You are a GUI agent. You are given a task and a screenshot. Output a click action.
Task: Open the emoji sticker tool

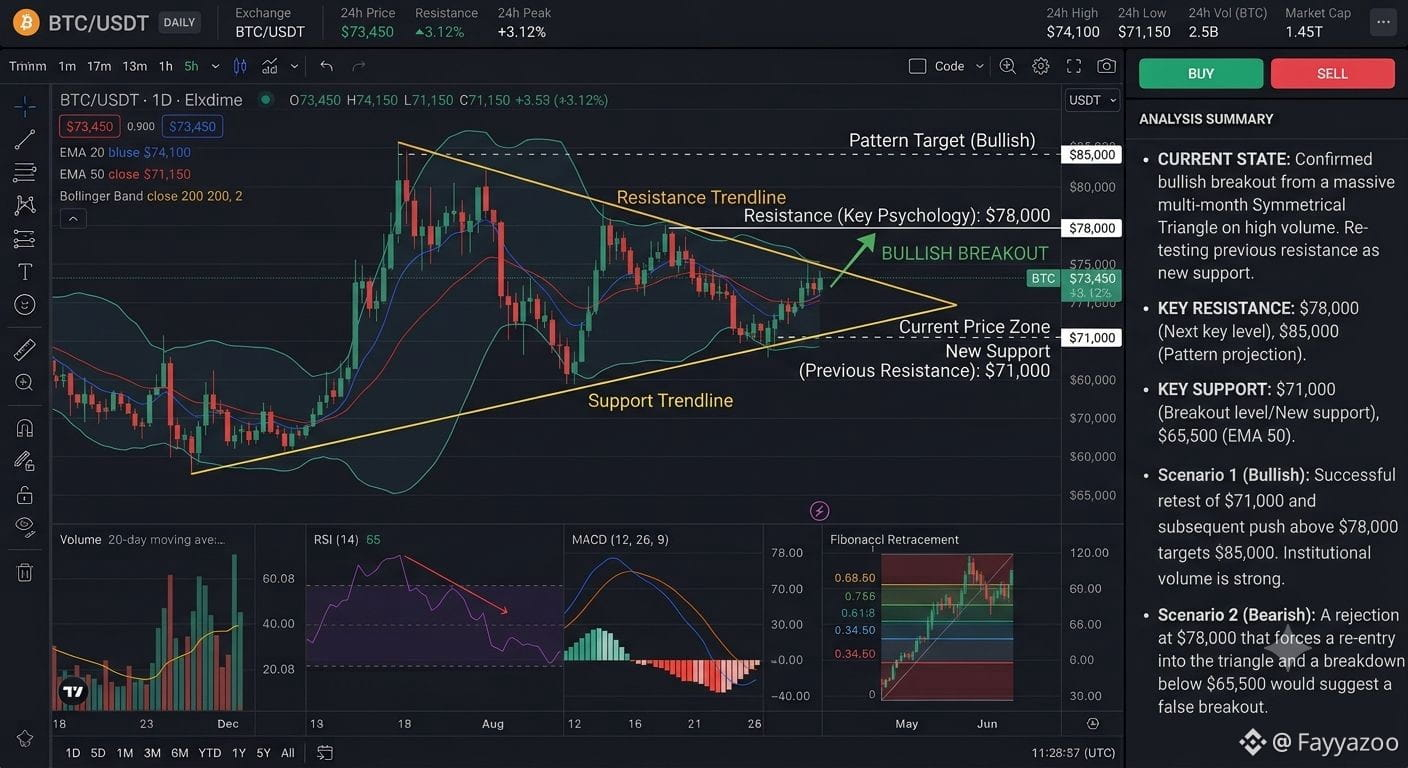[x=25, y=305]
